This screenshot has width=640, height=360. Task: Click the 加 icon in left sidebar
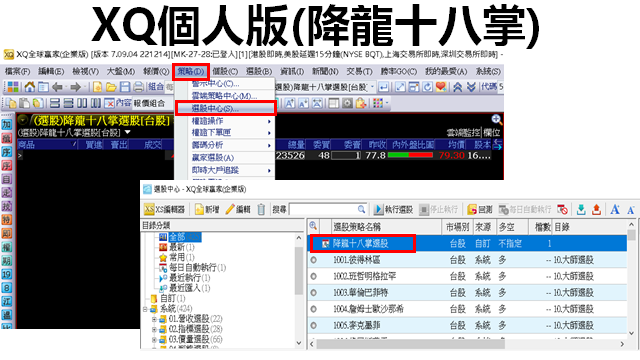(x=7, y=124)
